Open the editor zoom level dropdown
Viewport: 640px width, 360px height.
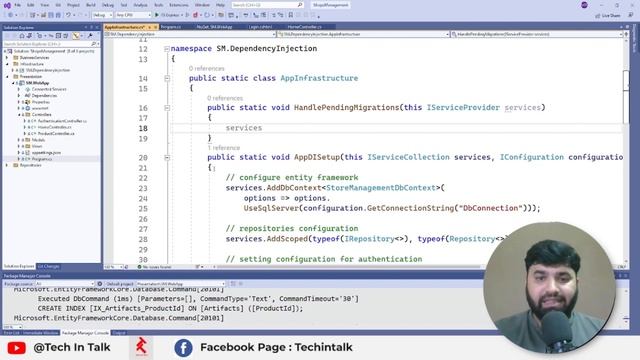(113, 267)
